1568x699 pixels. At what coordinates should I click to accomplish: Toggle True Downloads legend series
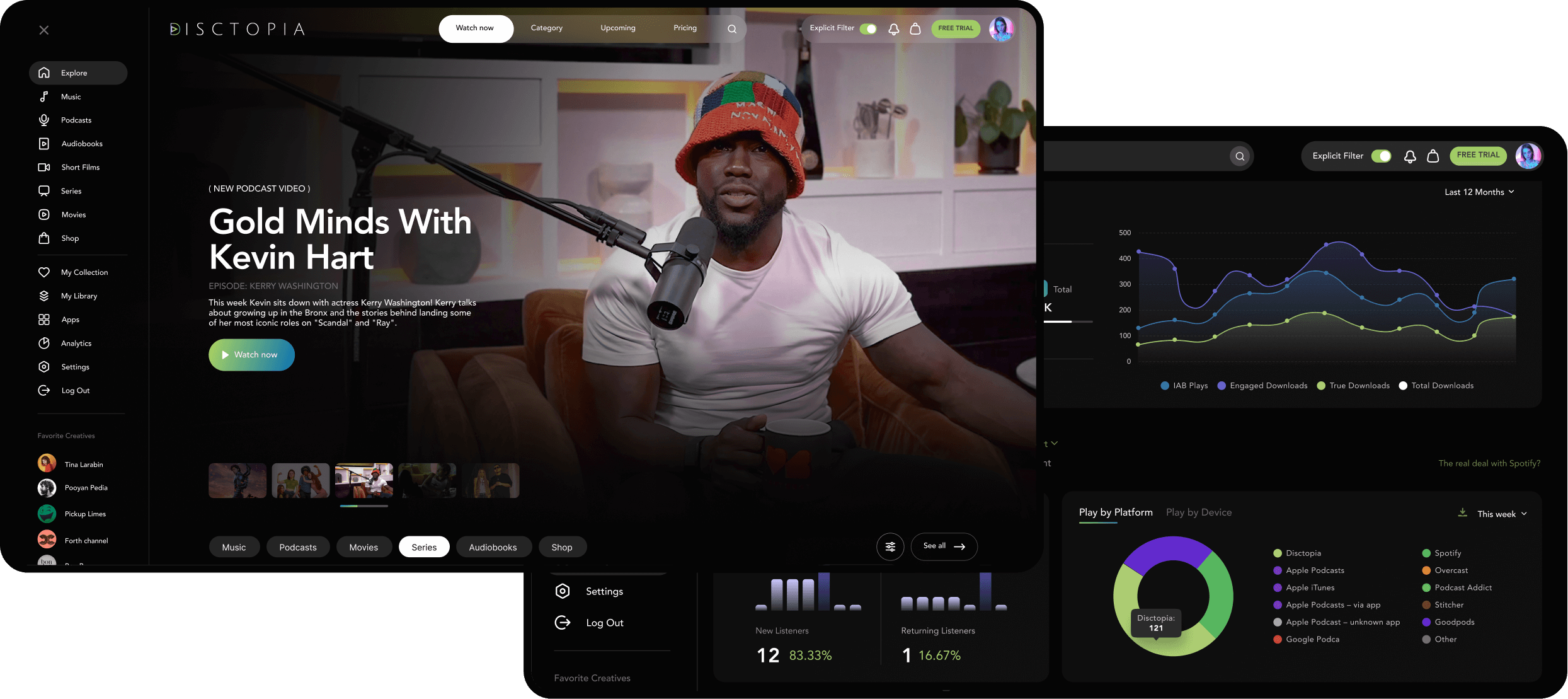[1353, 386]
